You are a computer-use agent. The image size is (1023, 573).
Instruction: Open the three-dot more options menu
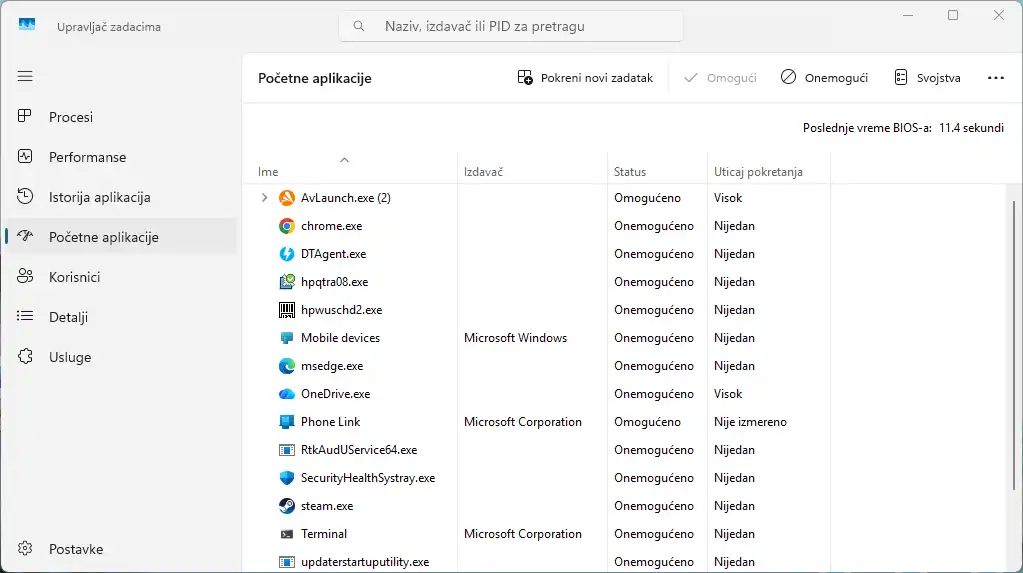996,78
